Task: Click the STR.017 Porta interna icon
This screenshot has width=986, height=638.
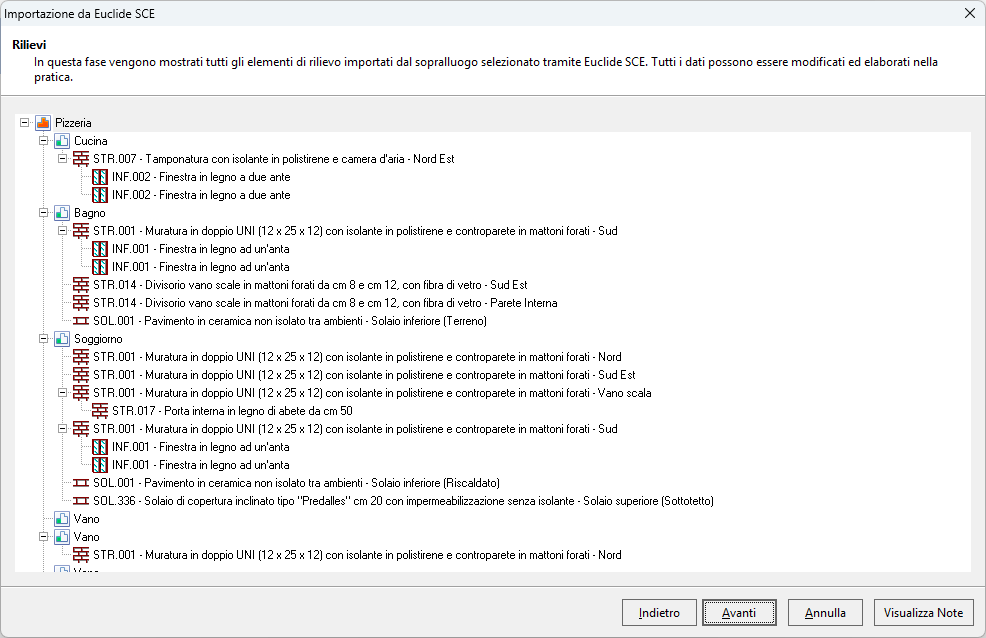Action: [x=100, y=411]
